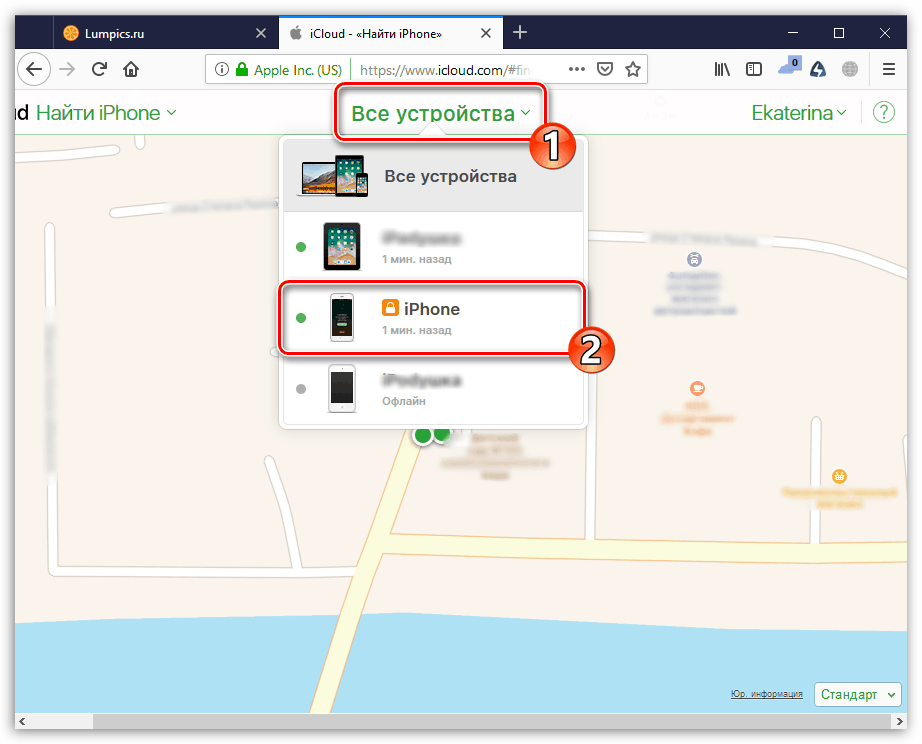Image resolution: width=922 pixels, height=744 pixels.
Task: Open the Найти iPhone app switcher
Action: (x=106, y=113)
